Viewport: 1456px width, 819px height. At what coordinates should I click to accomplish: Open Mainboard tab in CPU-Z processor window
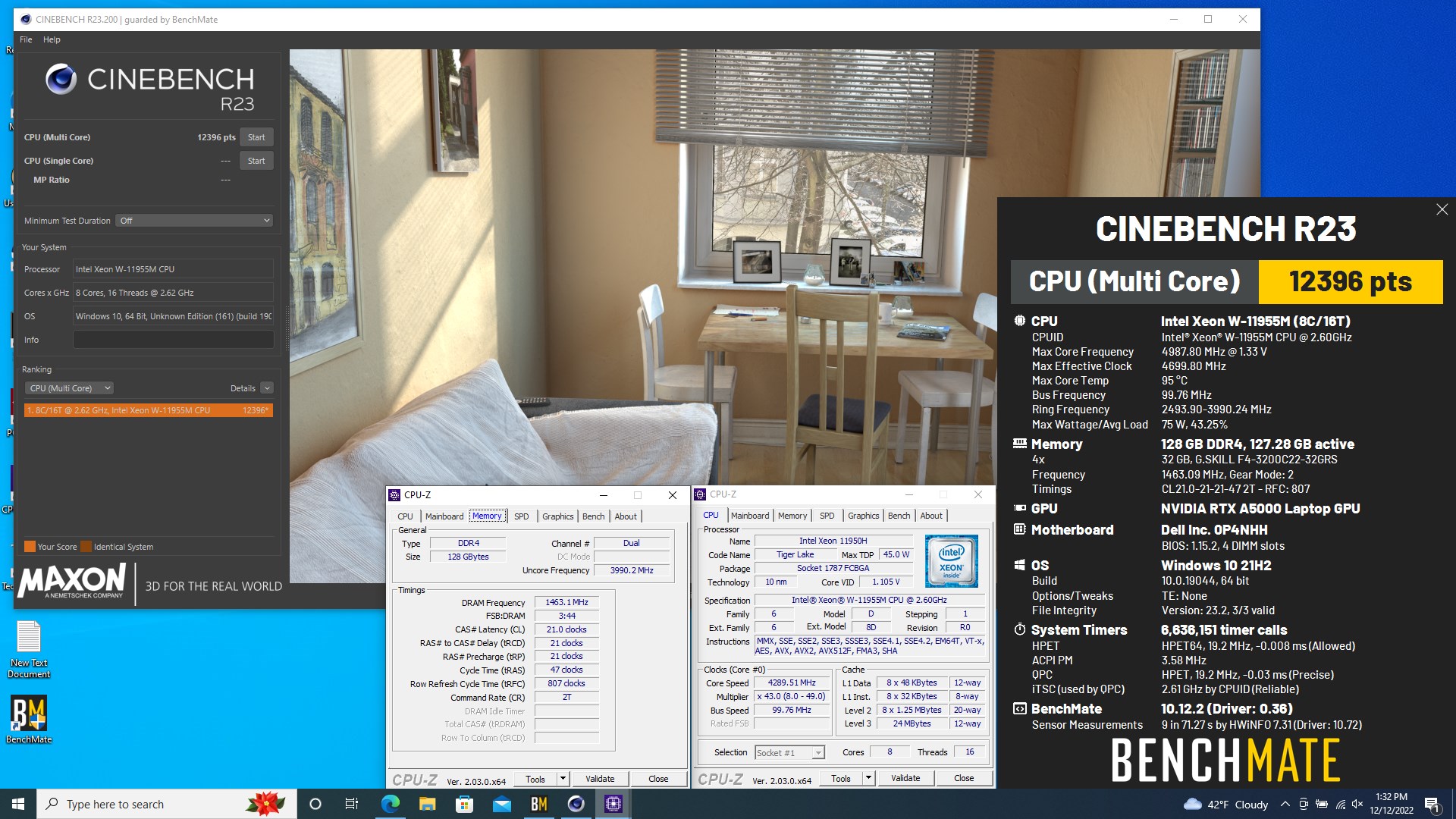click(750, 516)
